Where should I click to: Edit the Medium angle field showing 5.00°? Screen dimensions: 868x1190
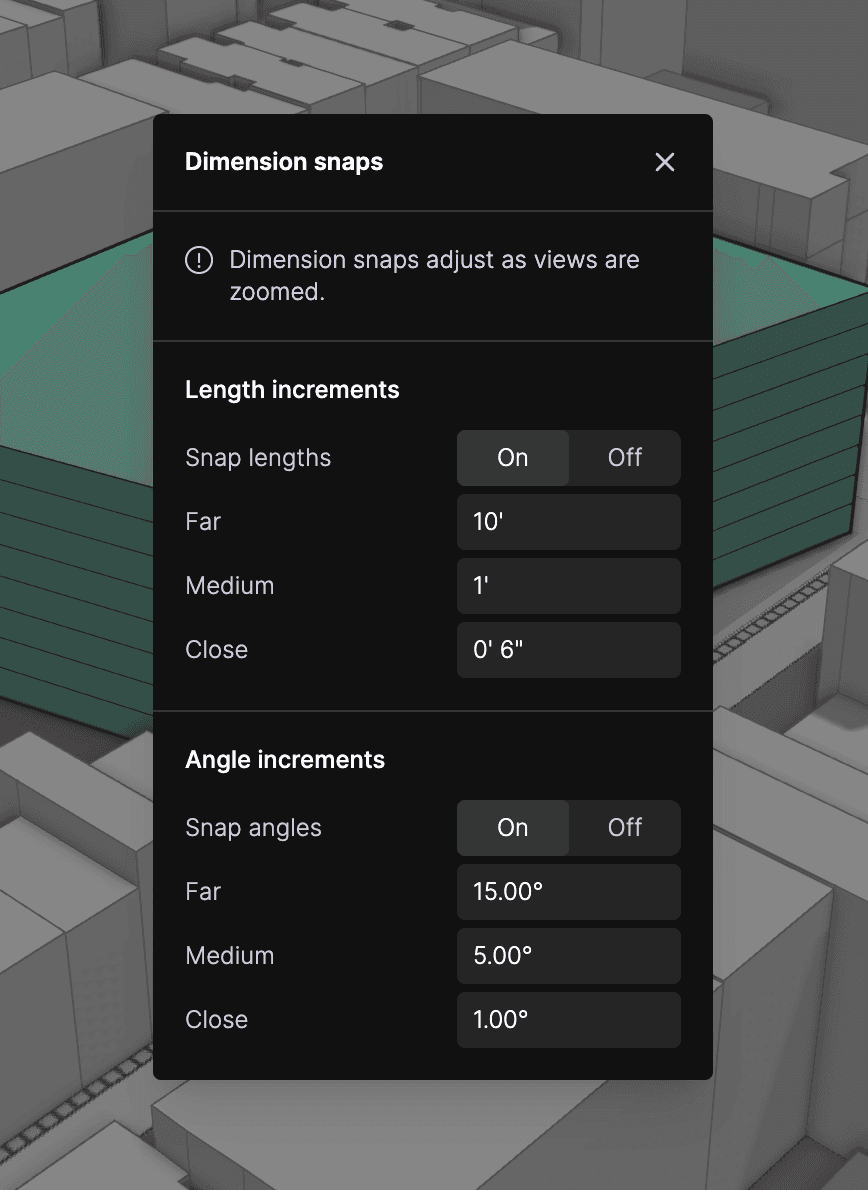(x=568, y=955)
